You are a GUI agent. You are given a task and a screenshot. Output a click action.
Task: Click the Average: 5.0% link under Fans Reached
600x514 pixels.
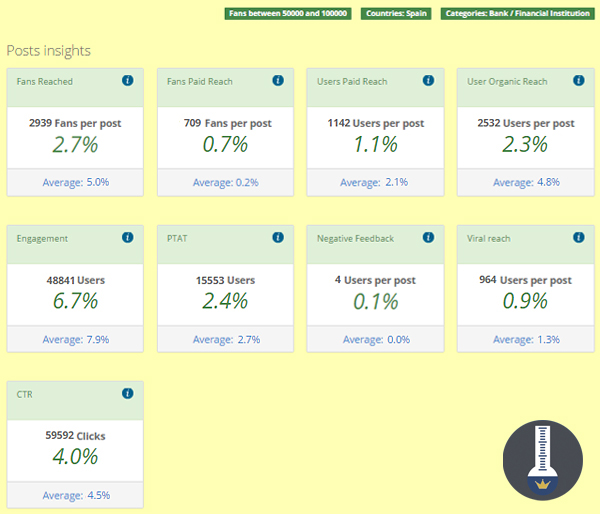click(x=75, y=183)
